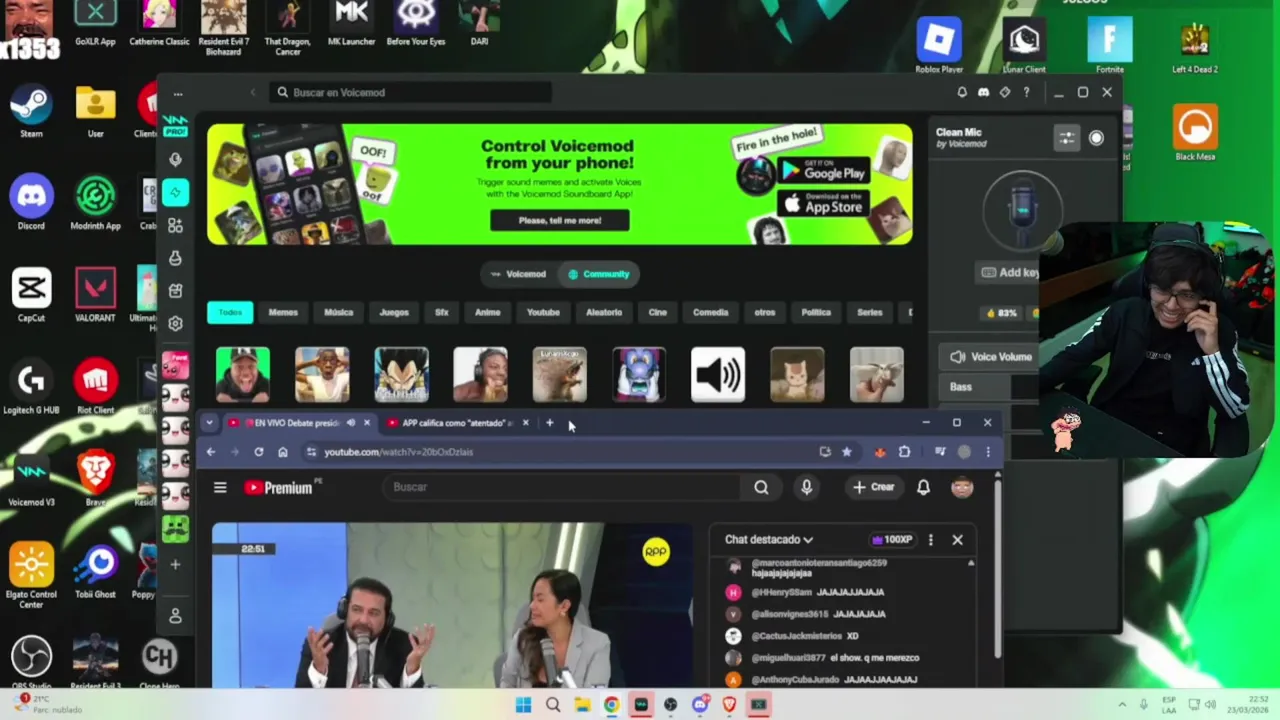Screen dimensions: 1280x720
Task: Open the Voicemod sidebar grid-plus icon
Action: click(176, 226)
